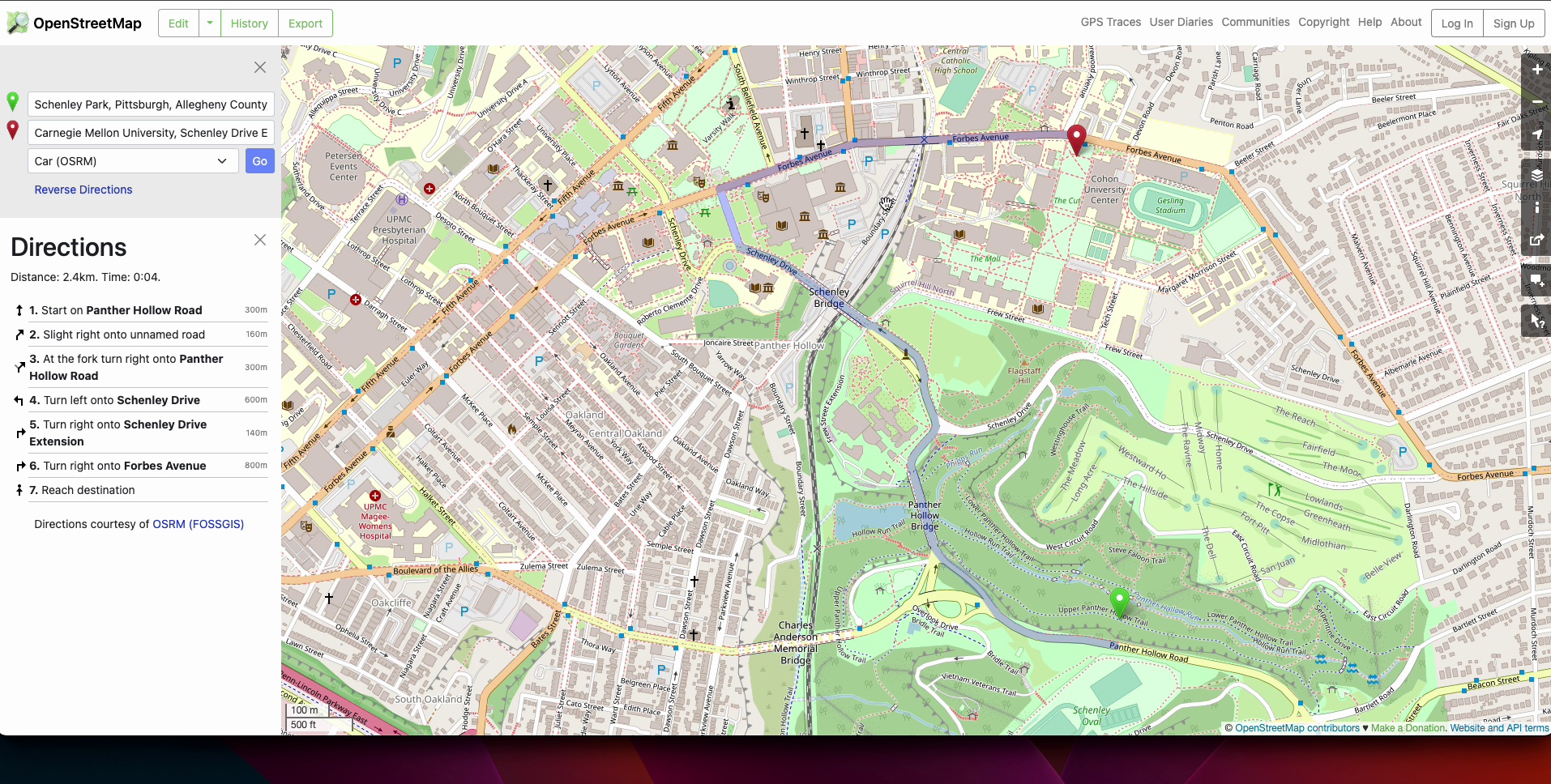Click the green start marker in Schenley Park
This screenshot has height=784, width=1551.
pyautogui.click(x=1119, y=603)
